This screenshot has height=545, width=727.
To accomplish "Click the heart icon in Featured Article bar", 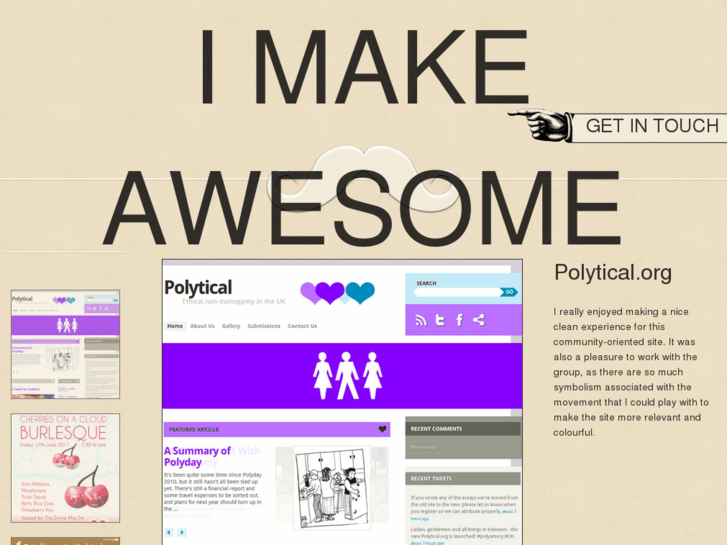I will pos(383,429).
